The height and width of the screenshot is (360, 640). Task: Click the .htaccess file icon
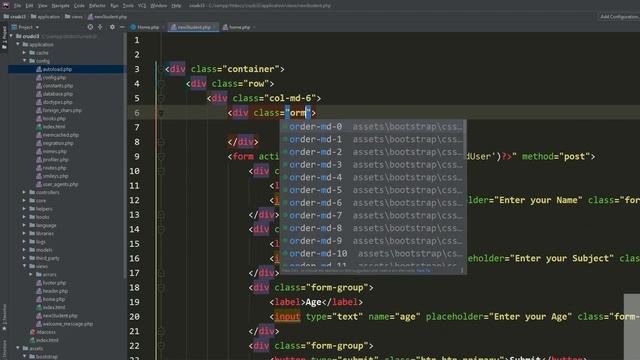pos(33,332)
